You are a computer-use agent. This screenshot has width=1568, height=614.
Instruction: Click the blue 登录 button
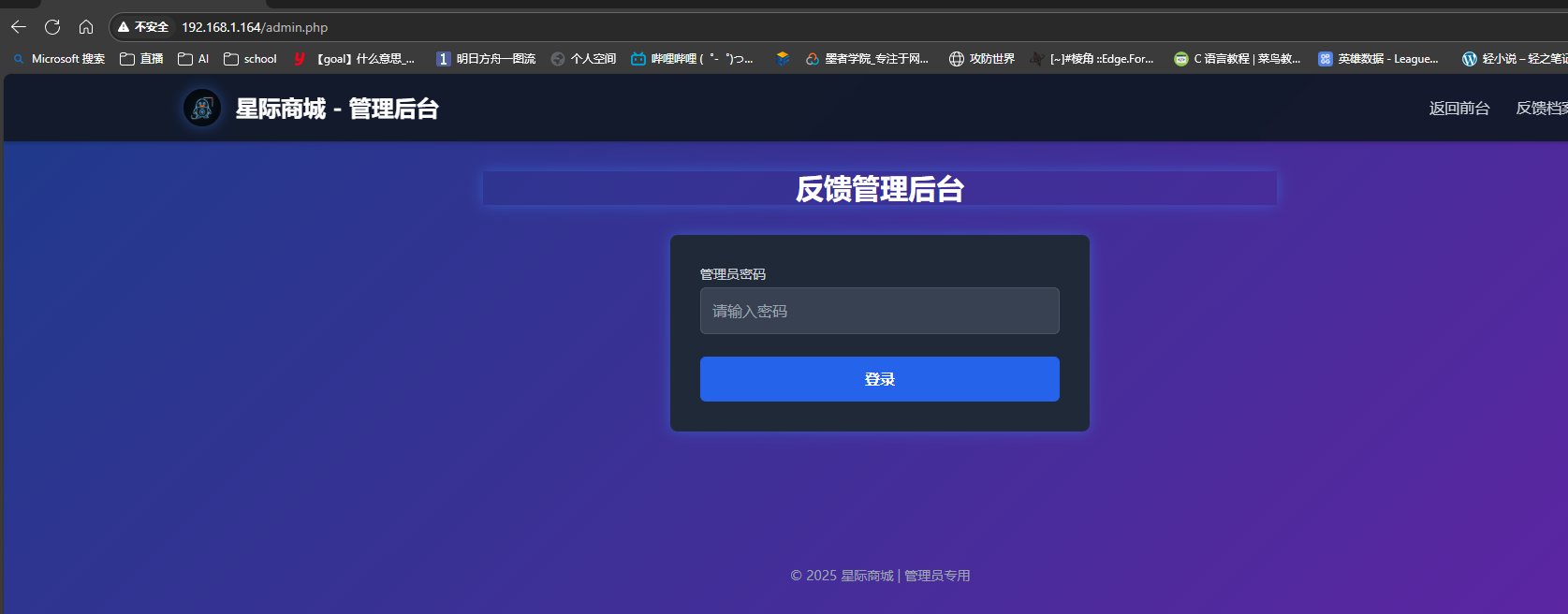pyautogui.click(x=880, y=379)
